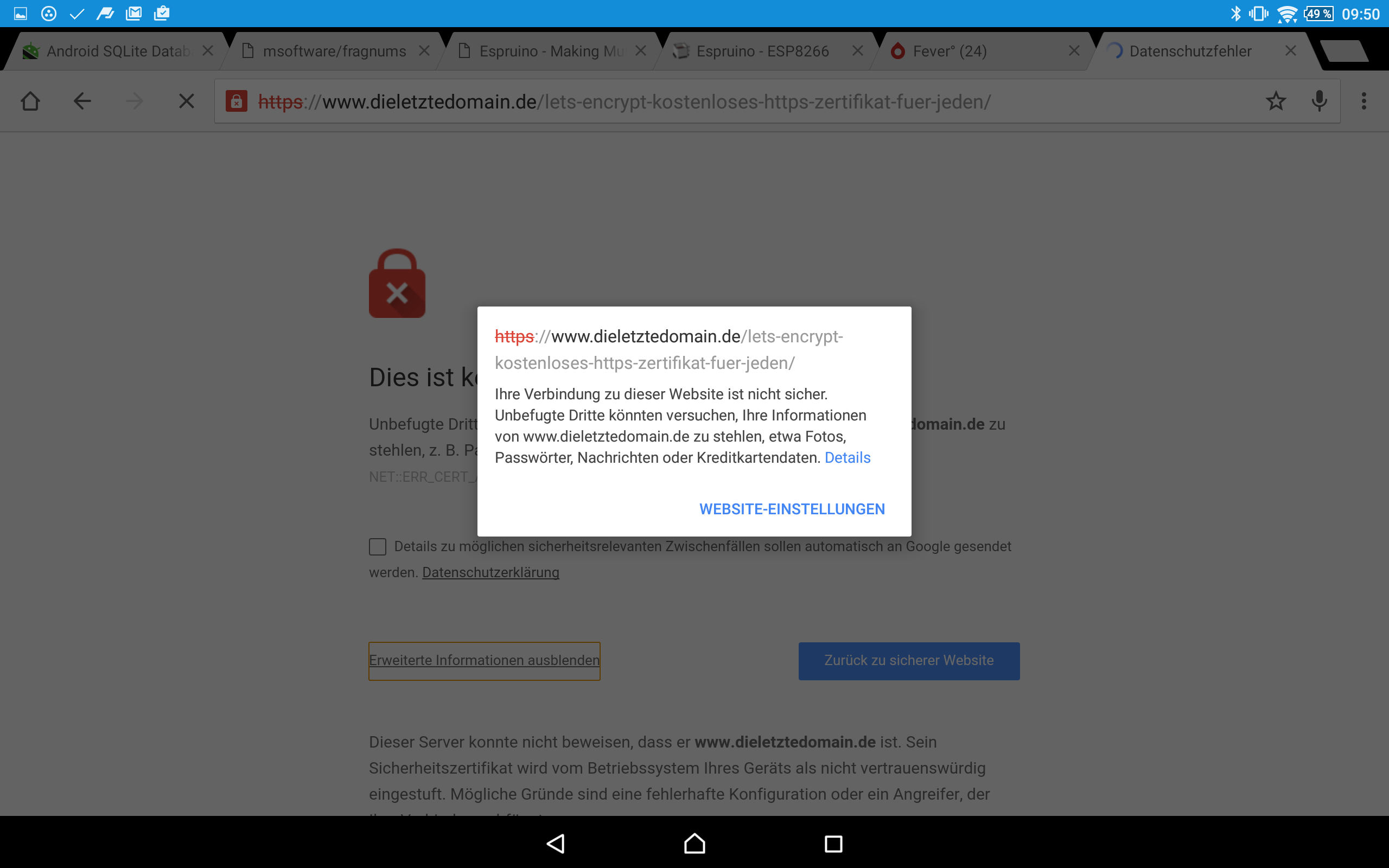Start voice search with the microphone icon
The width and height of the screenshot is (1389, 868).
pos(1320,101)
